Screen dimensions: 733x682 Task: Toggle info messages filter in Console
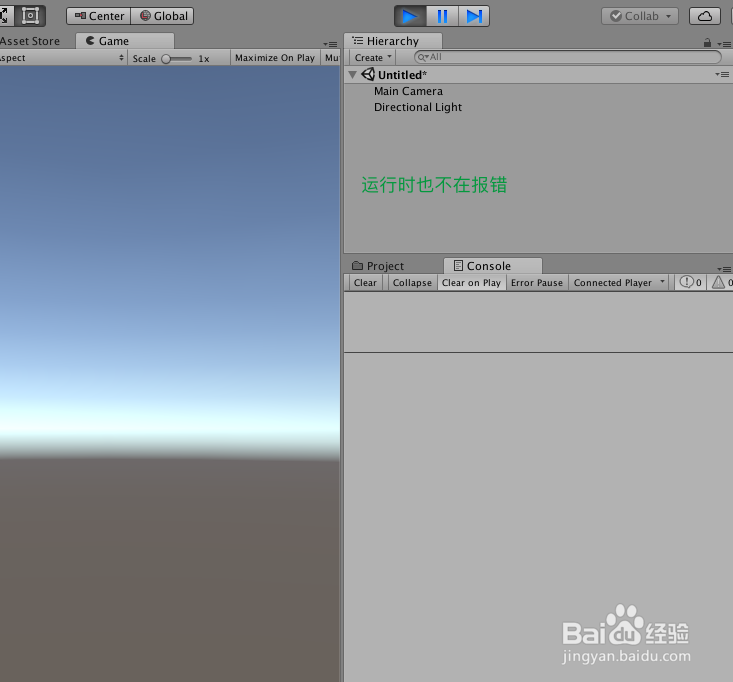[x=690, y=282]
